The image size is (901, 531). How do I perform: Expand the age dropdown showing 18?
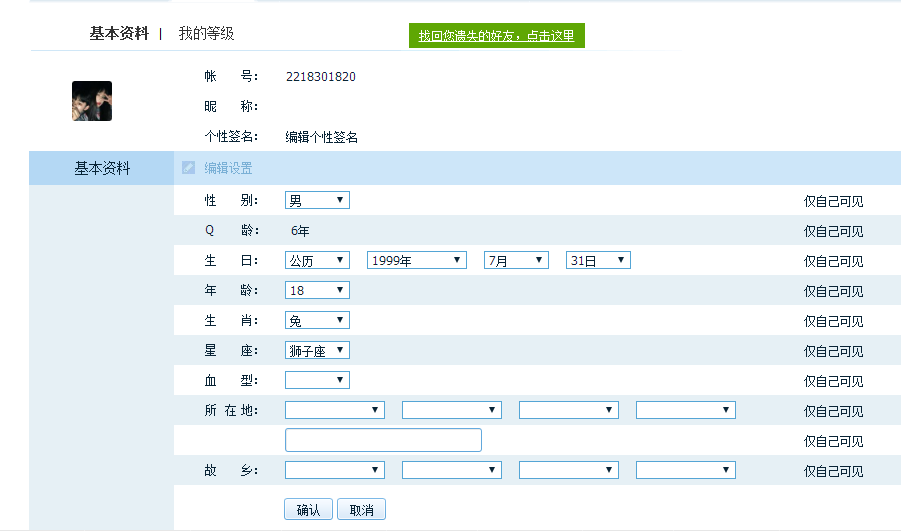[x=317, y=290]
